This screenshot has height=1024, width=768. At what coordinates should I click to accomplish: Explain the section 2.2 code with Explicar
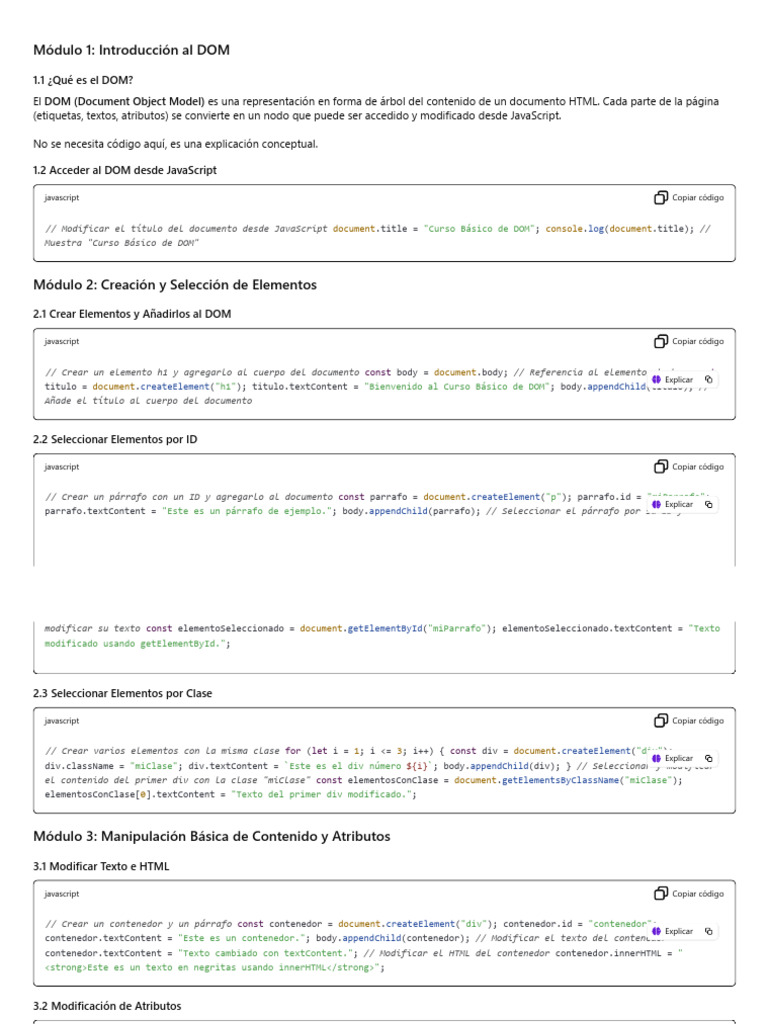click(673, 505)
